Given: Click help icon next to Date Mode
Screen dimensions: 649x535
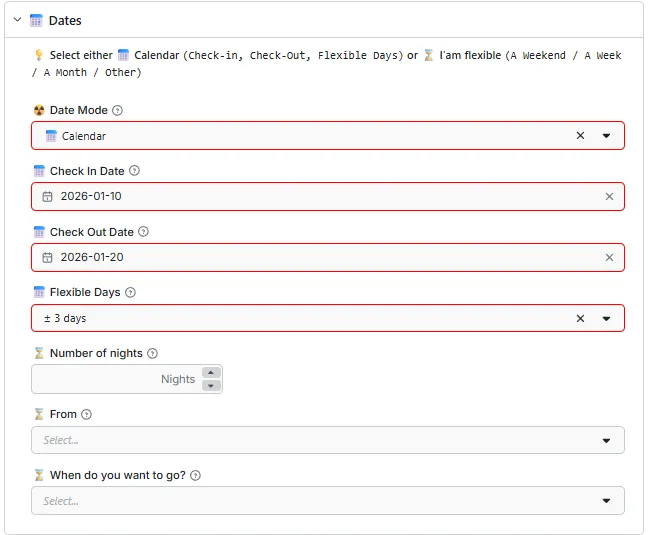Looking at the screenshot, I should (118, 111).
